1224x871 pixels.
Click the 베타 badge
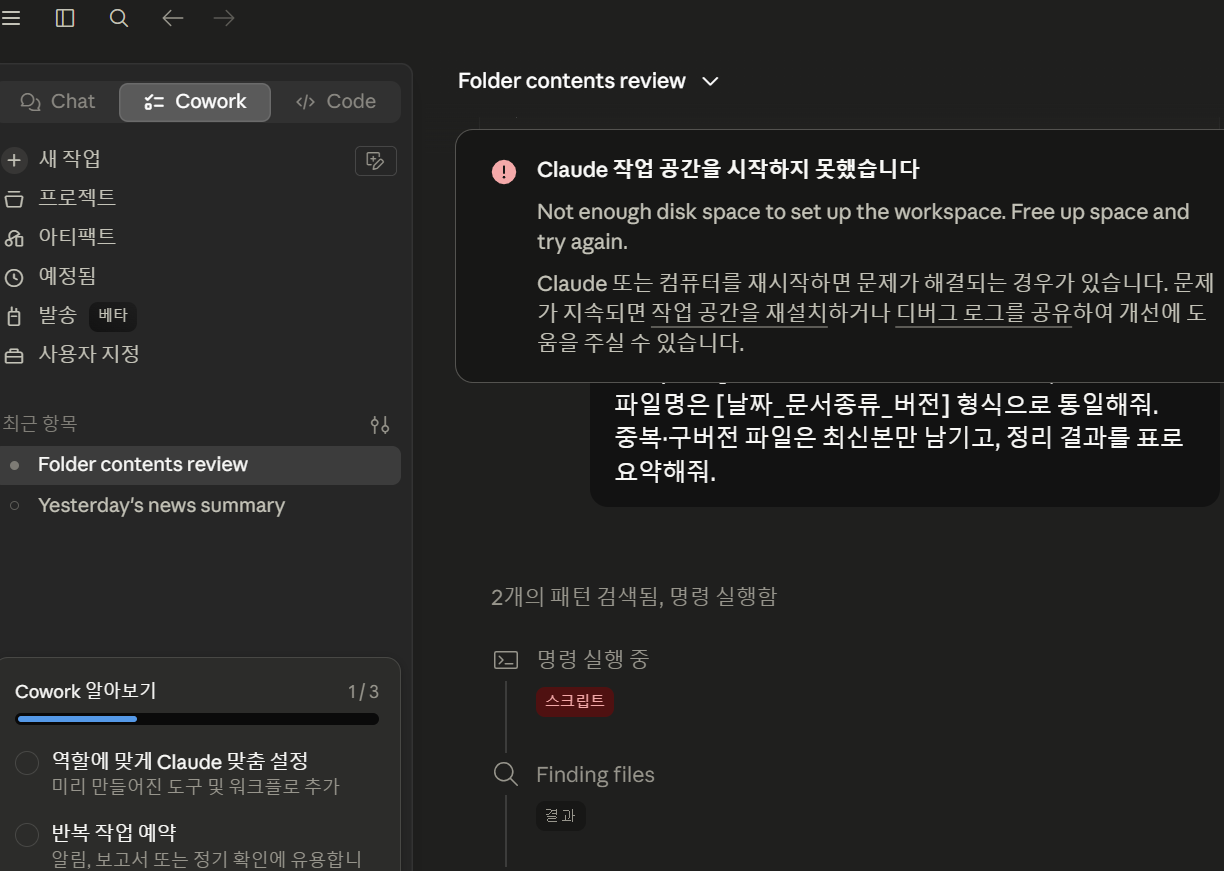coord(112,316)
